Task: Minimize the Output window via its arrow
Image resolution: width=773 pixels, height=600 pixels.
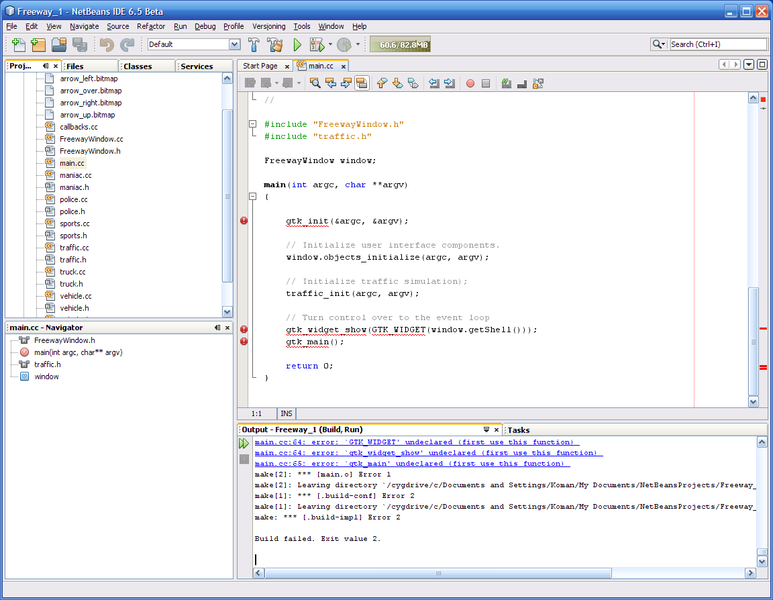Action: (486, 429)
